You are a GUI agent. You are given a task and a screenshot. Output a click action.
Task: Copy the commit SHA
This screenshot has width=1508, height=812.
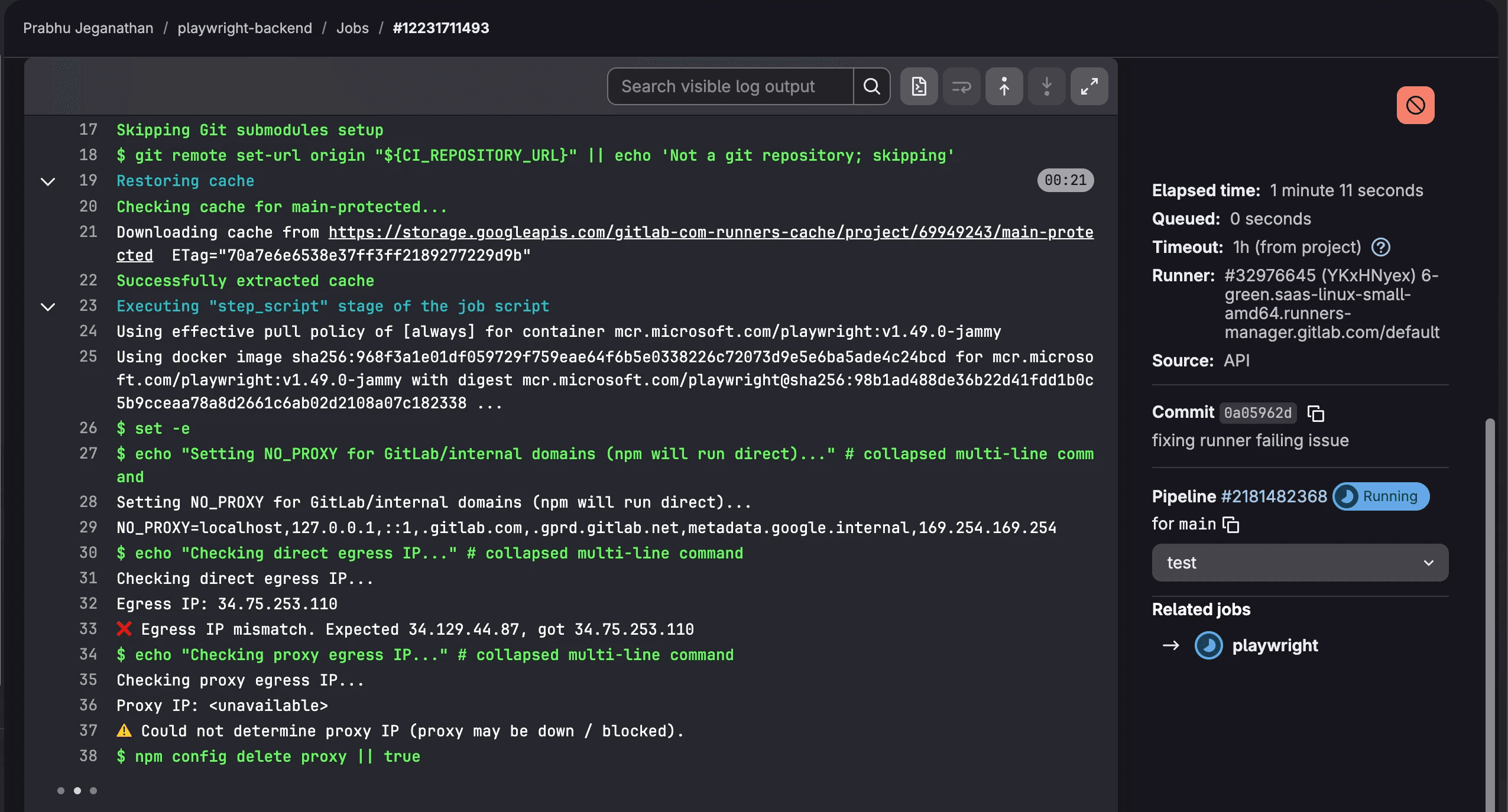click(x=1315, y=413)
